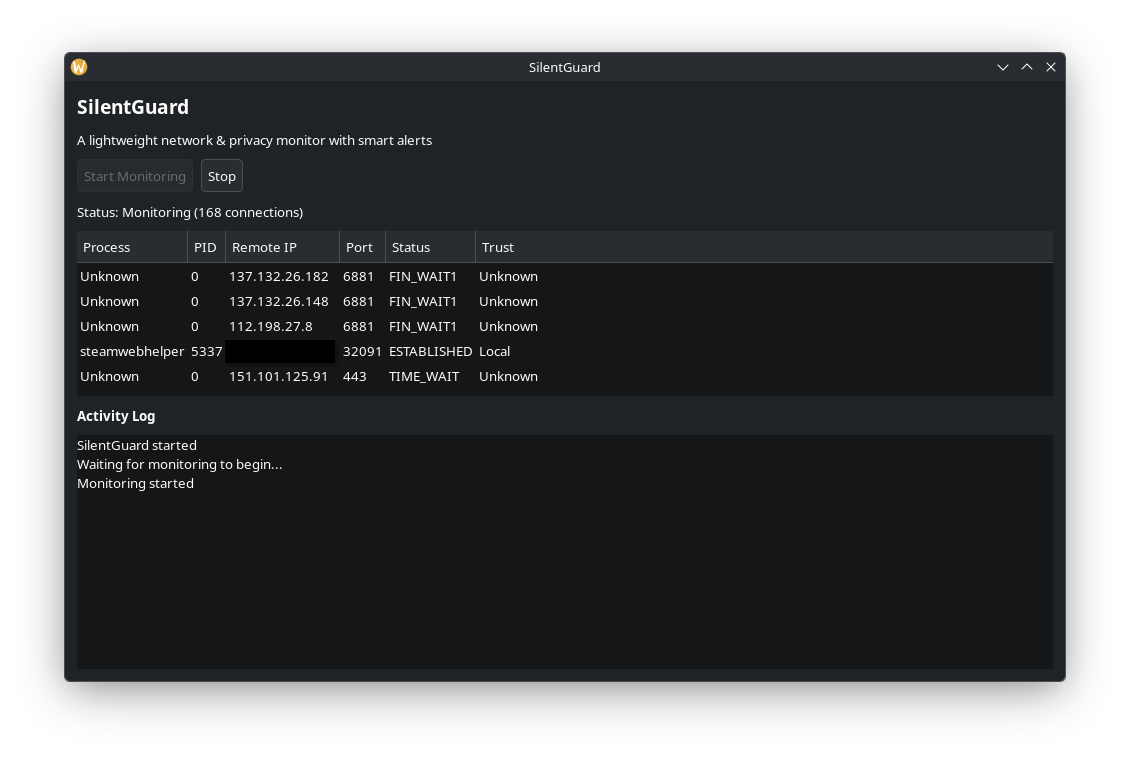1130x758 pixels.
Task: Click the Activity Log section header
Action: [x=116, y=415]
